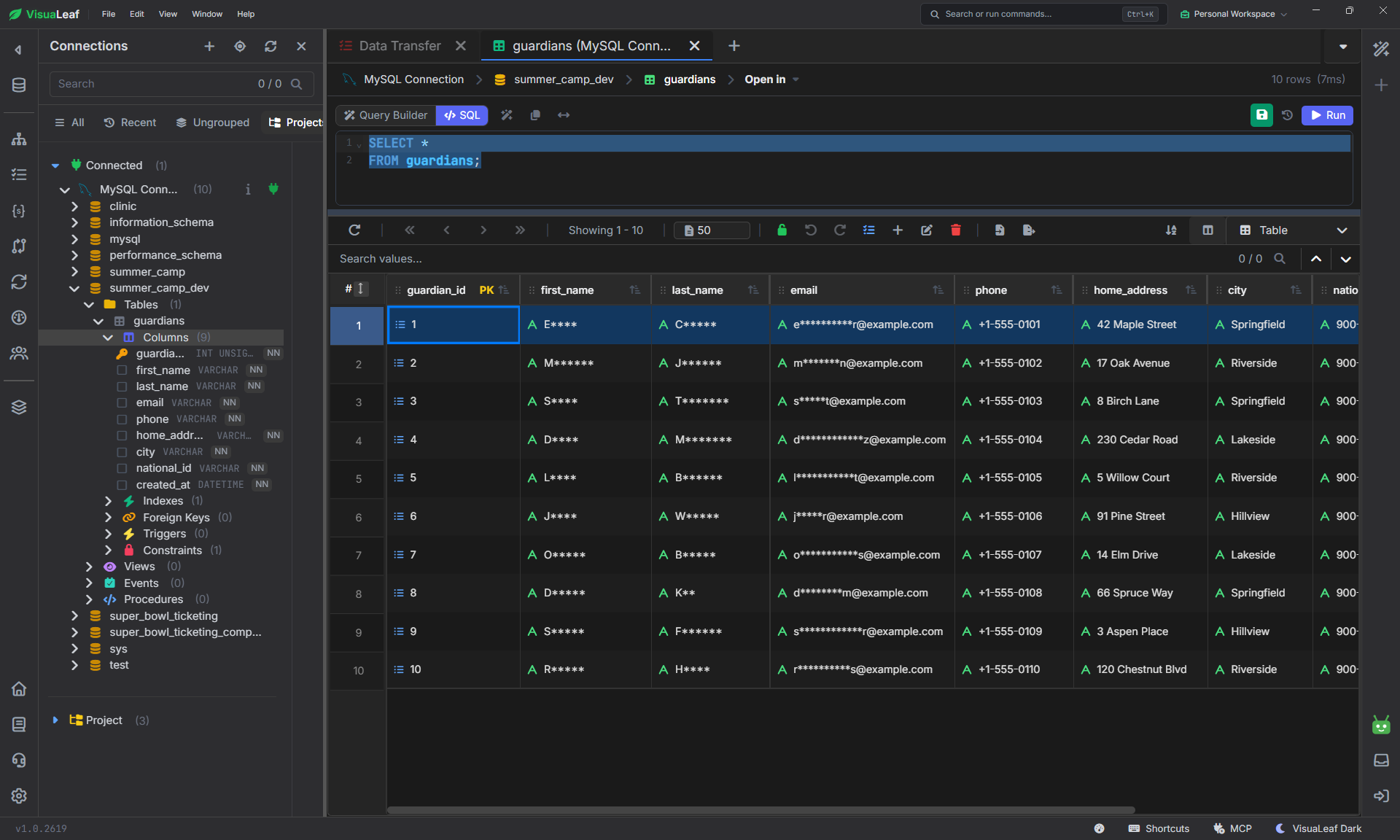The image size is (1400, 840).
Task: Toggle the email column checkbox
Action: pos(122,402)
